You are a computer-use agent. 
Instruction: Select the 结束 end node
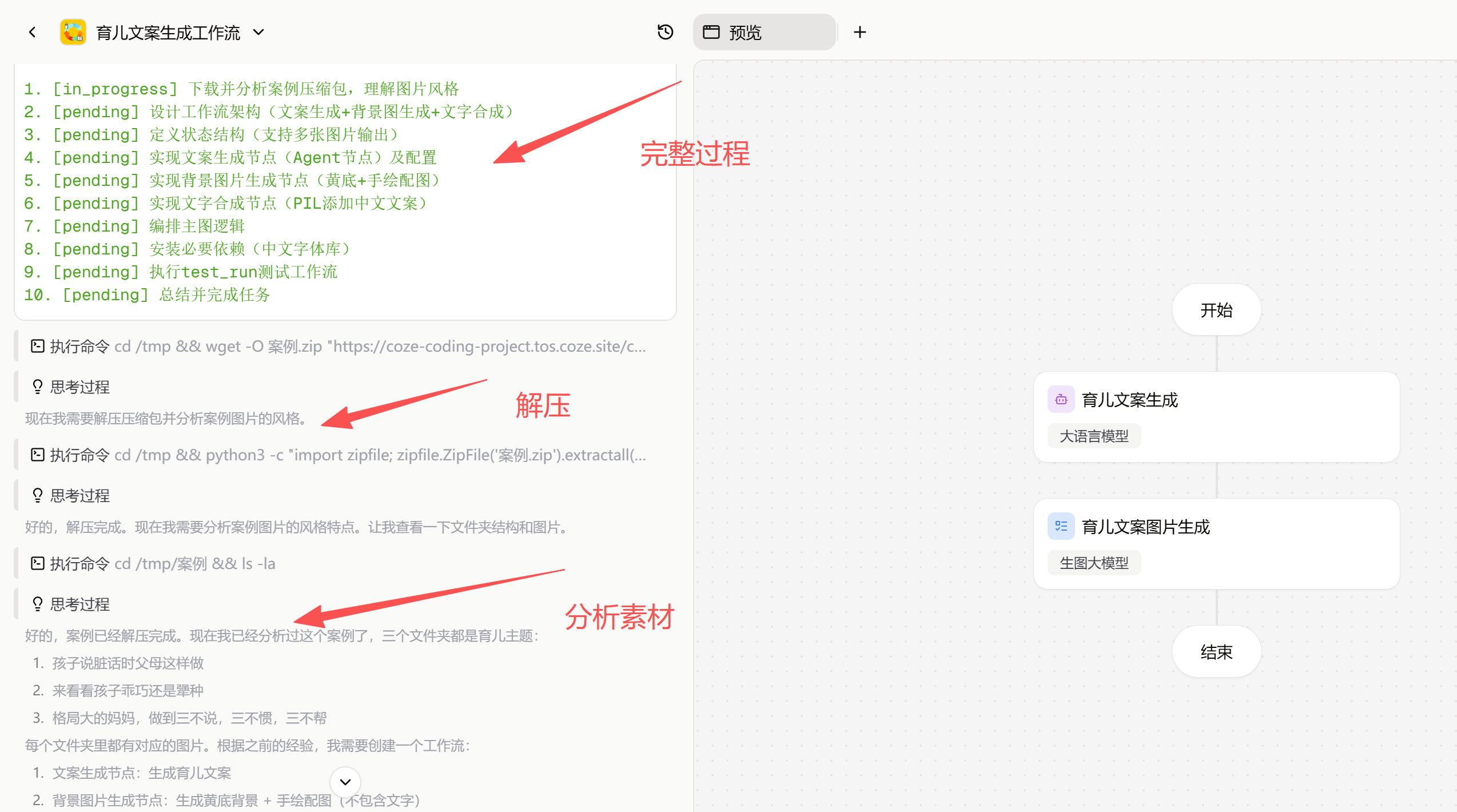(x=1216, y=652)
